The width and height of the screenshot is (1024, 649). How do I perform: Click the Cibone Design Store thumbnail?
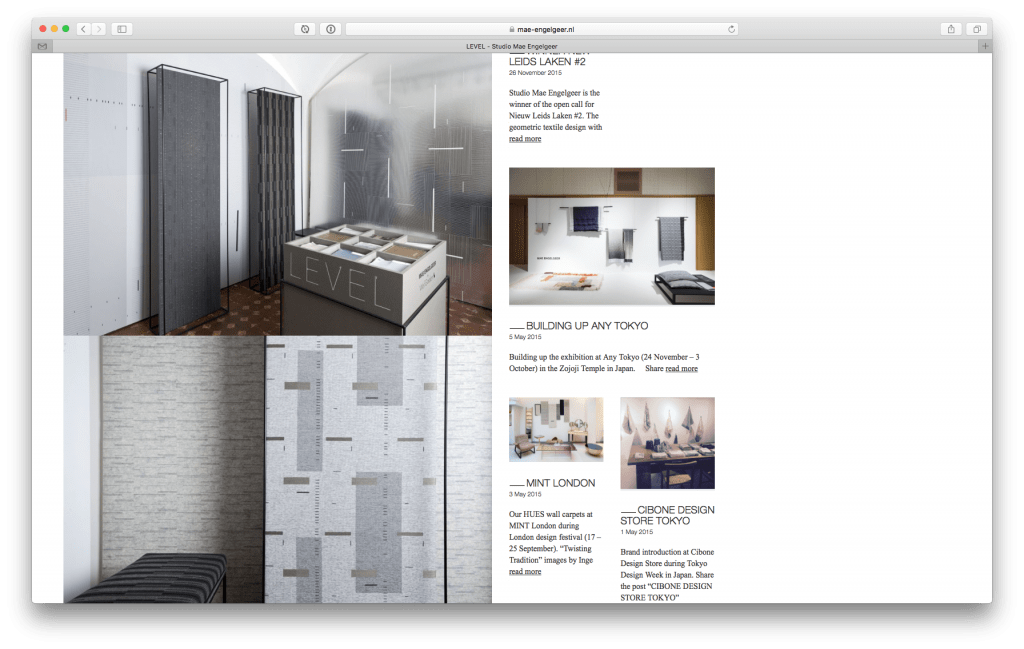pos(667,443)
